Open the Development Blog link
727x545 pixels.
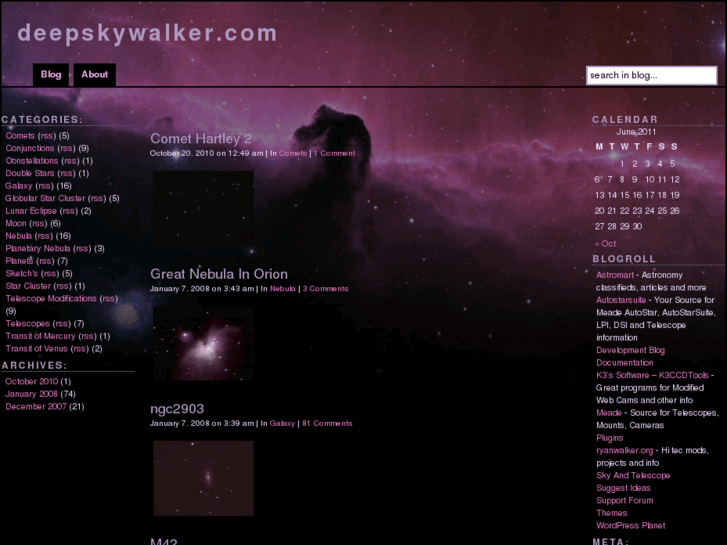coord(631,350)
